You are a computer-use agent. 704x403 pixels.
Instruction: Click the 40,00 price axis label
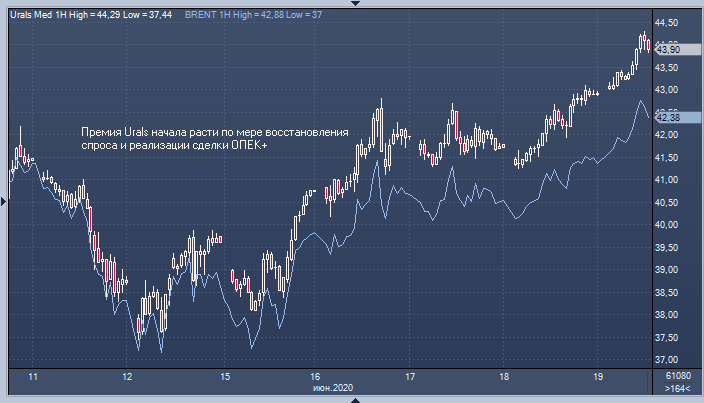click(x=668, y=225)
